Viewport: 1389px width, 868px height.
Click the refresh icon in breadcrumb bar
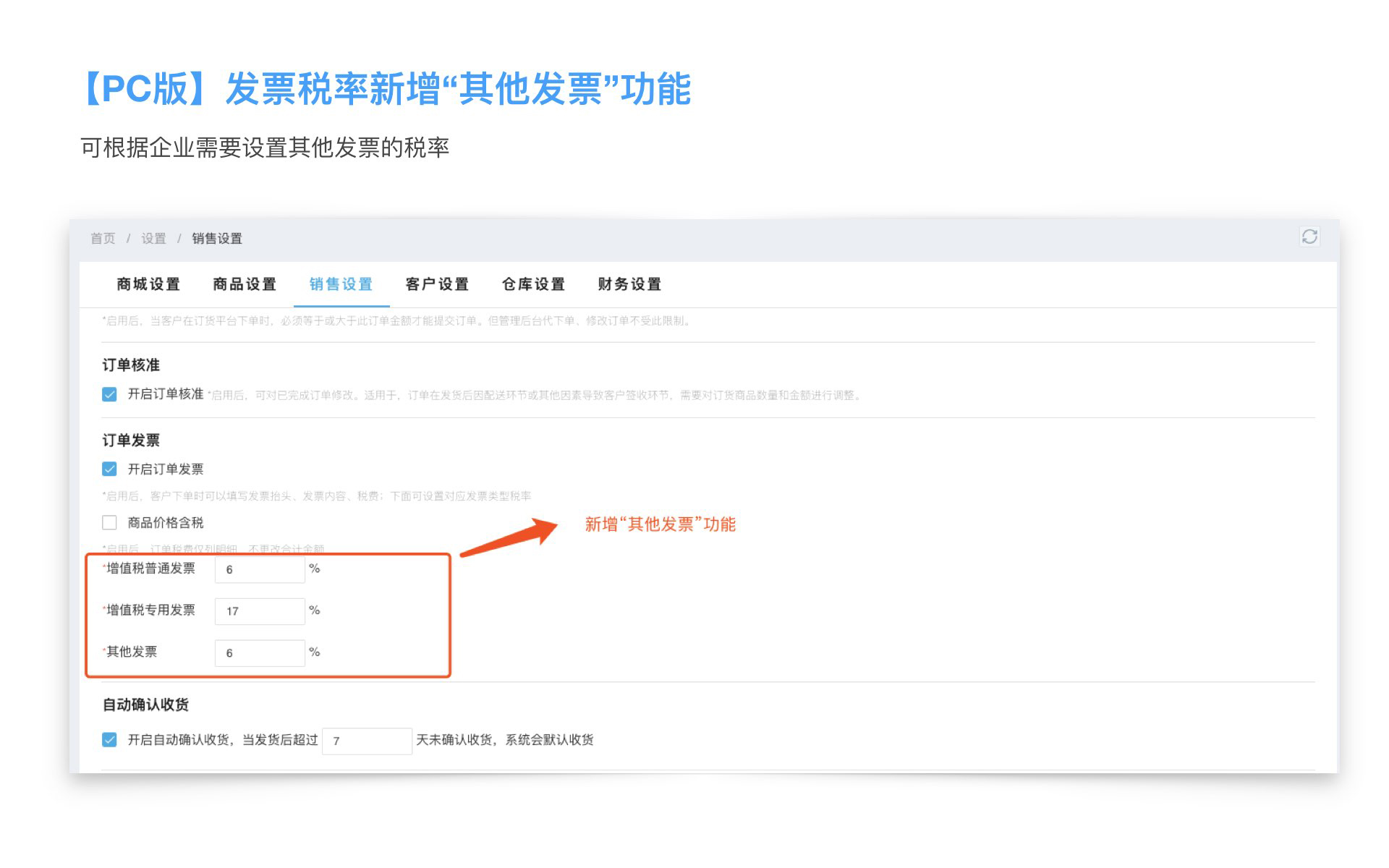tap(1309, 237)
